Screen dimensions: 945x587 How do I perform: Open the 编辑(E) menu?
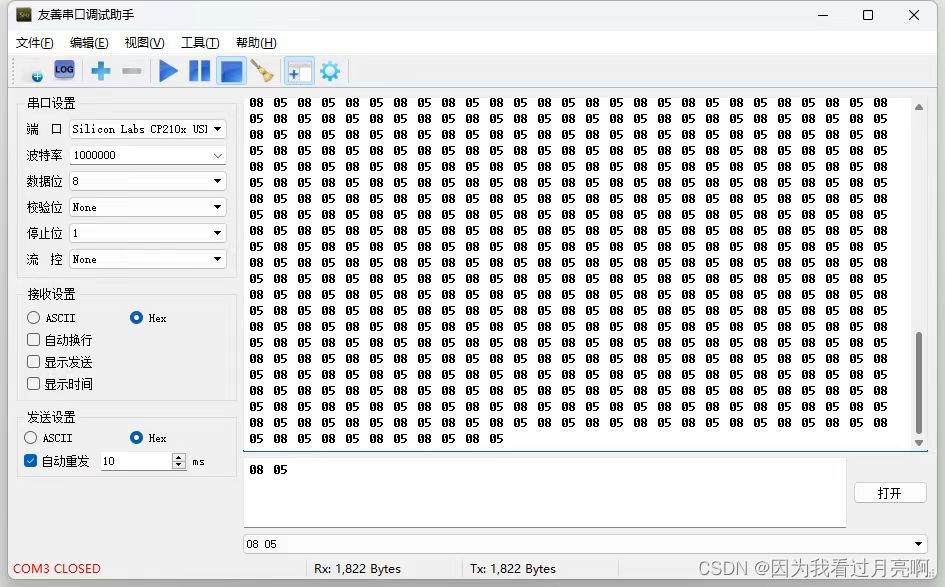coord(89,43)
